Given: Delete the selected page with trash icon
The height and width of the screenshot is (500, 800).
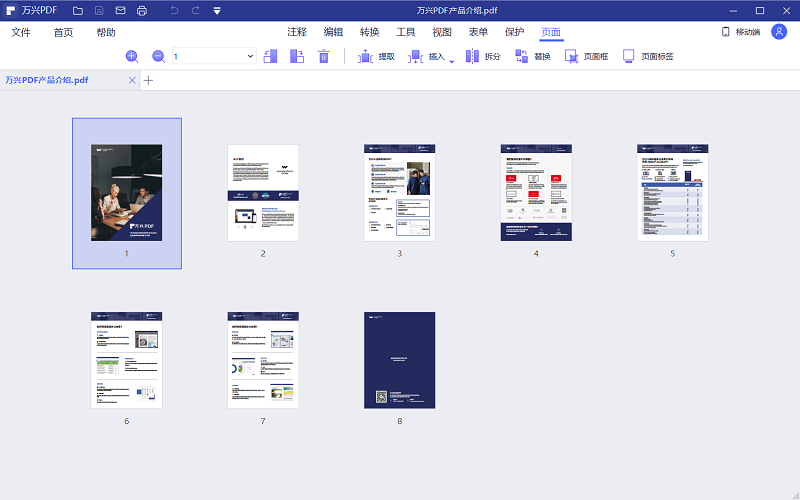Looking at the screenshot, I should coord(323,57).
